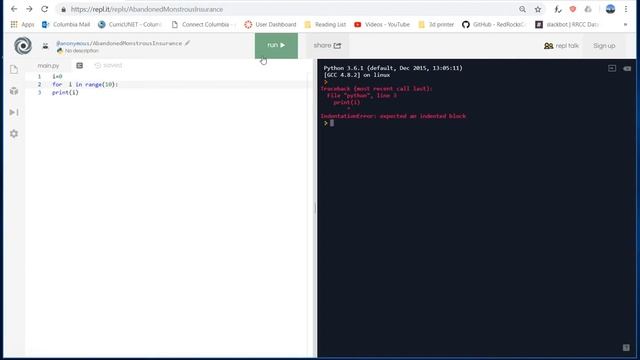The height and width of the screenshot is (360, 640).
Task: Click code line 'for i in range(10):'
Action: [85, 84]
